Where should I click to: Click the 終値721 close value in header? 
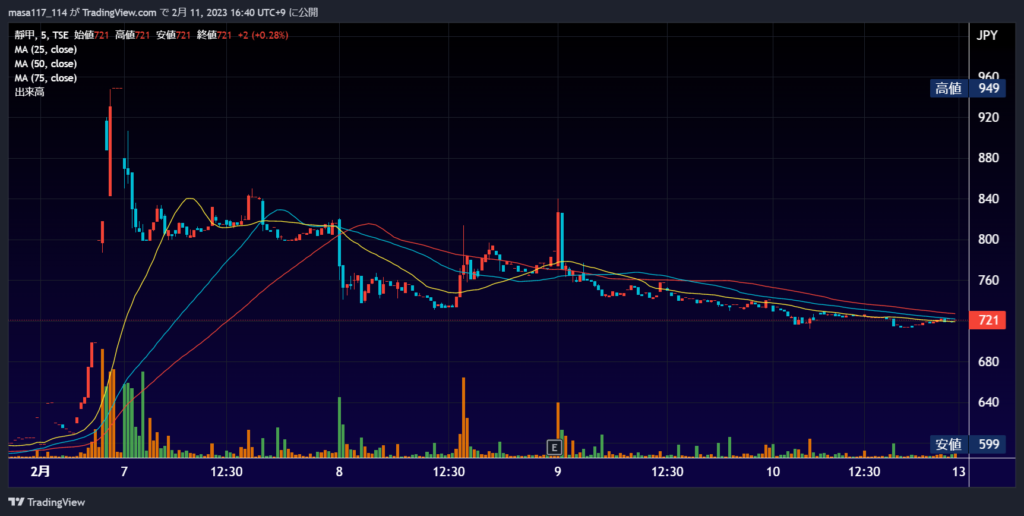[x=214, y=35]
